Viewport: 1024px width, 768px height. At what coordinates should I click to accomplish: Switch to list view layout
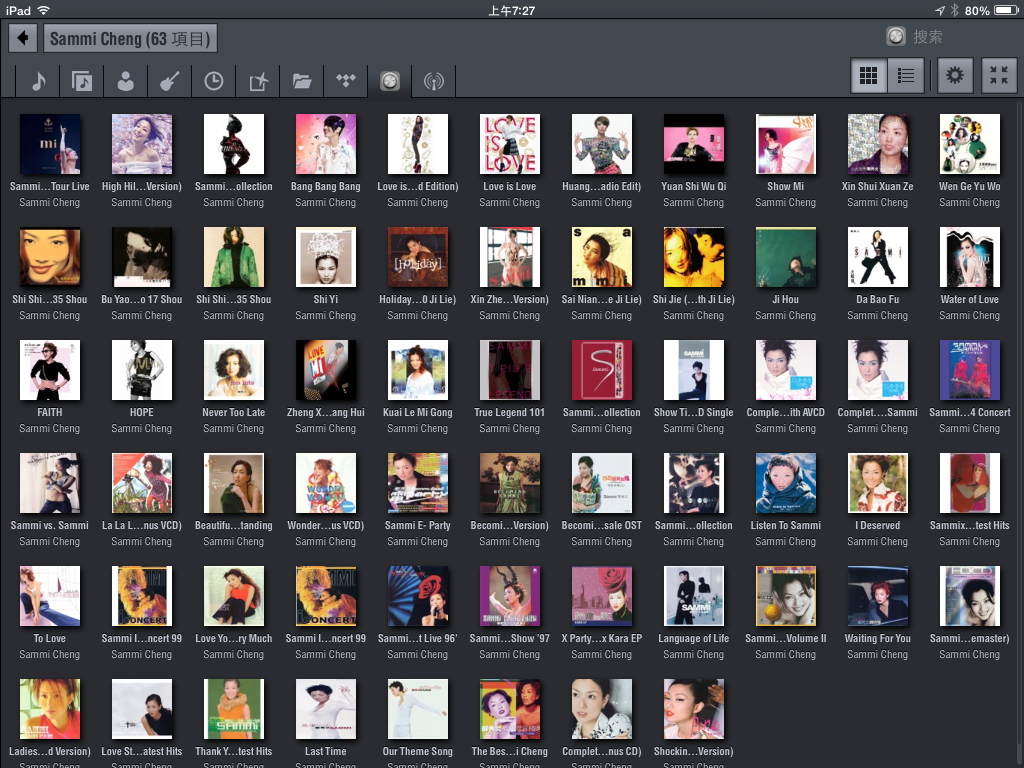(906, 76)
